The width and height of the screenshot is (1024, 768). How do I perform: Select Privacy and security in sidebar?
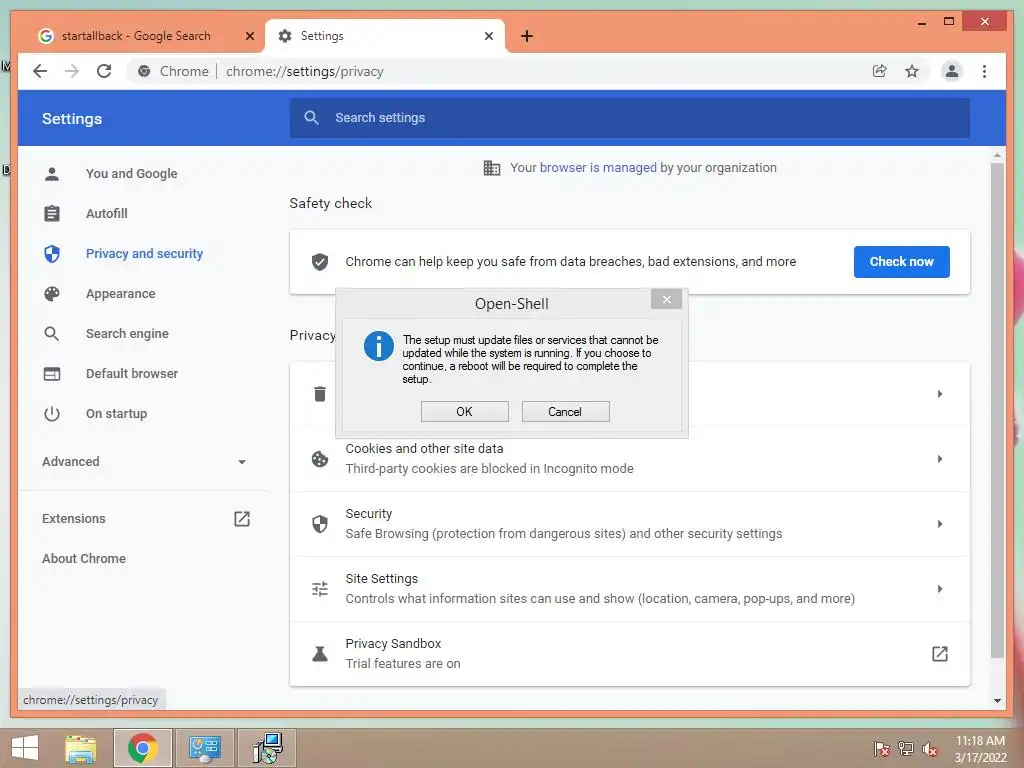tap(144, 253)
